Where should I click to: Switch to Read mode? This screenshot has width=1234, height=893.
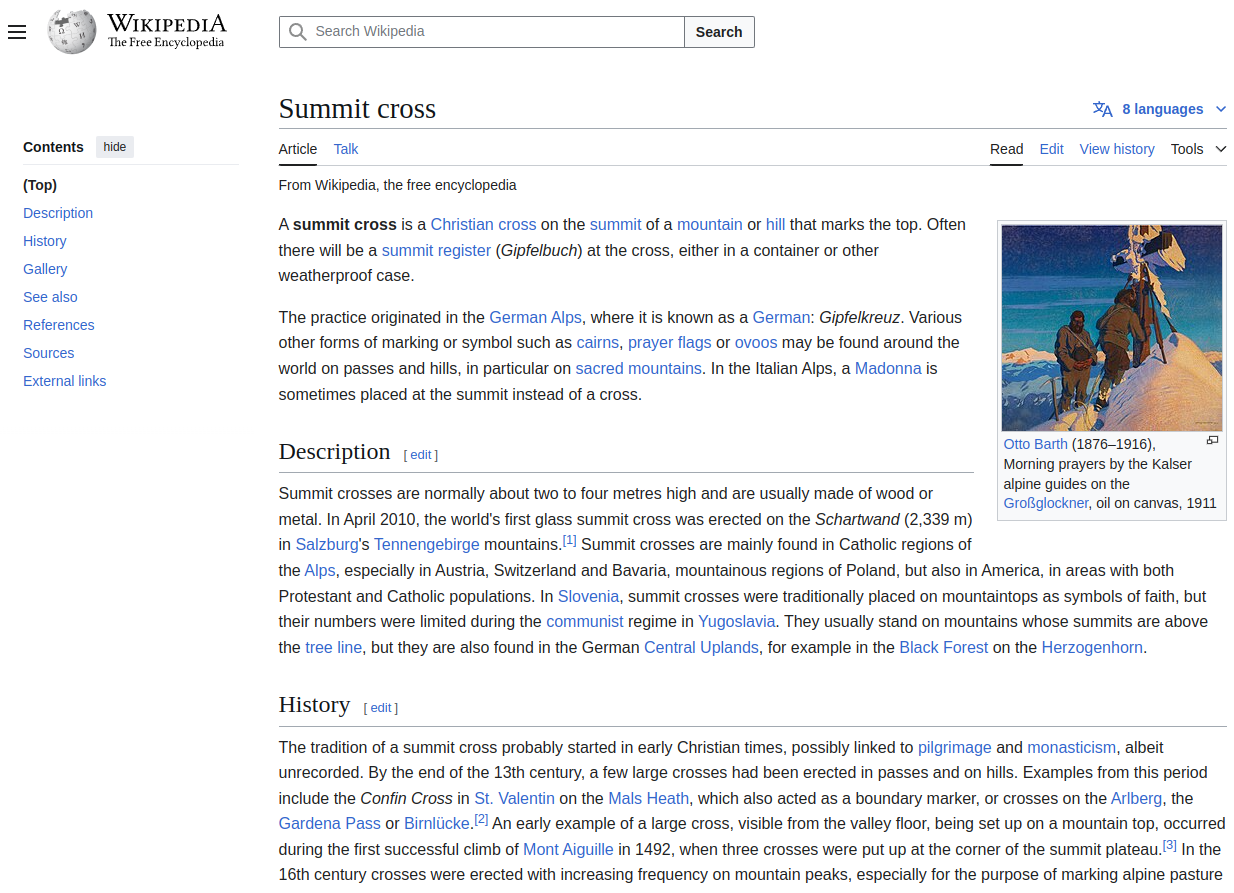[1006, 148]
